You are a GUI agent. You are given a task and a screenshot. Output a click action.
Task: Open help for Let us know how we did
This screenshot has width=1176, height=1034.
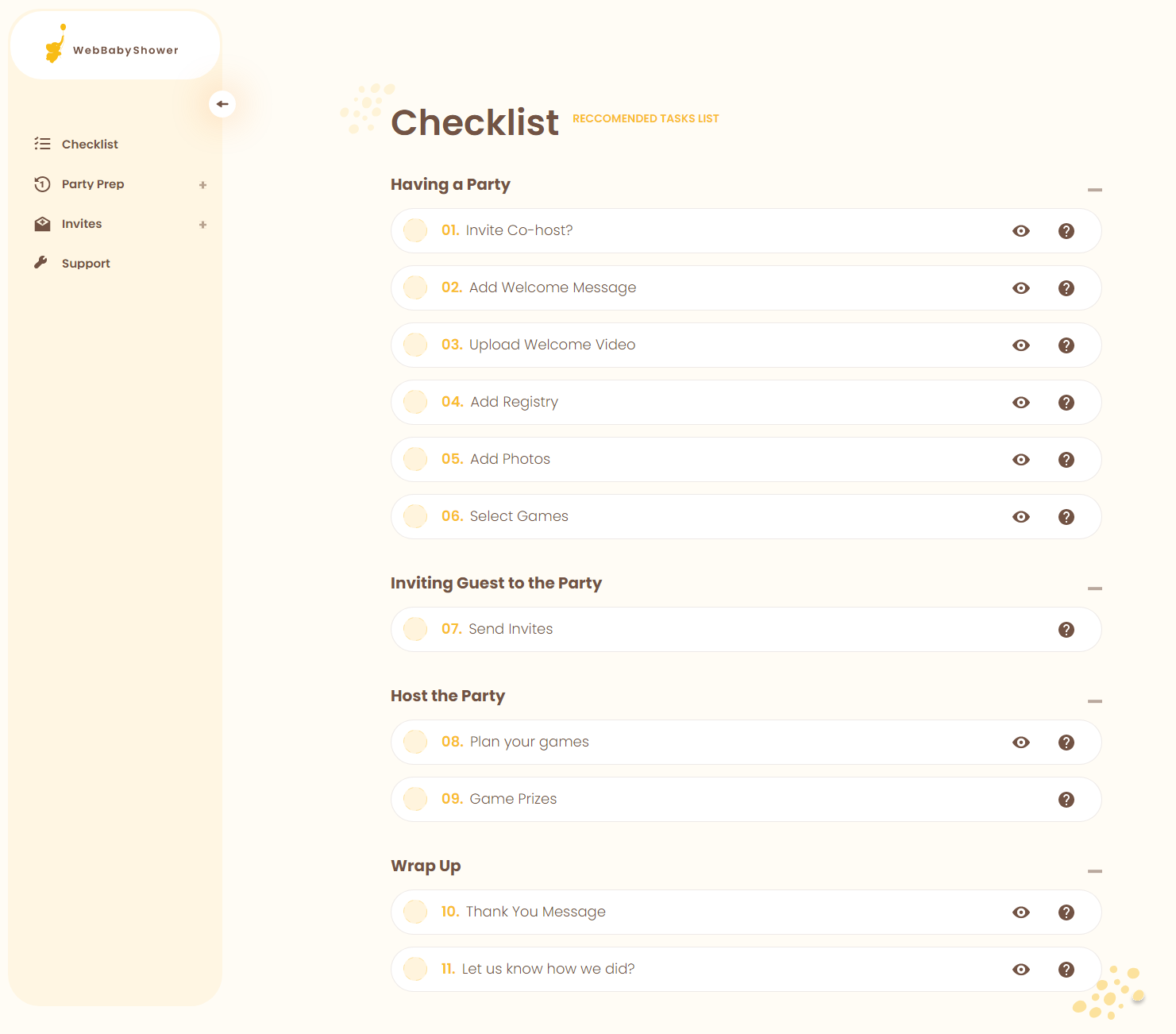pyautogui.click(x=1066, y=970)
